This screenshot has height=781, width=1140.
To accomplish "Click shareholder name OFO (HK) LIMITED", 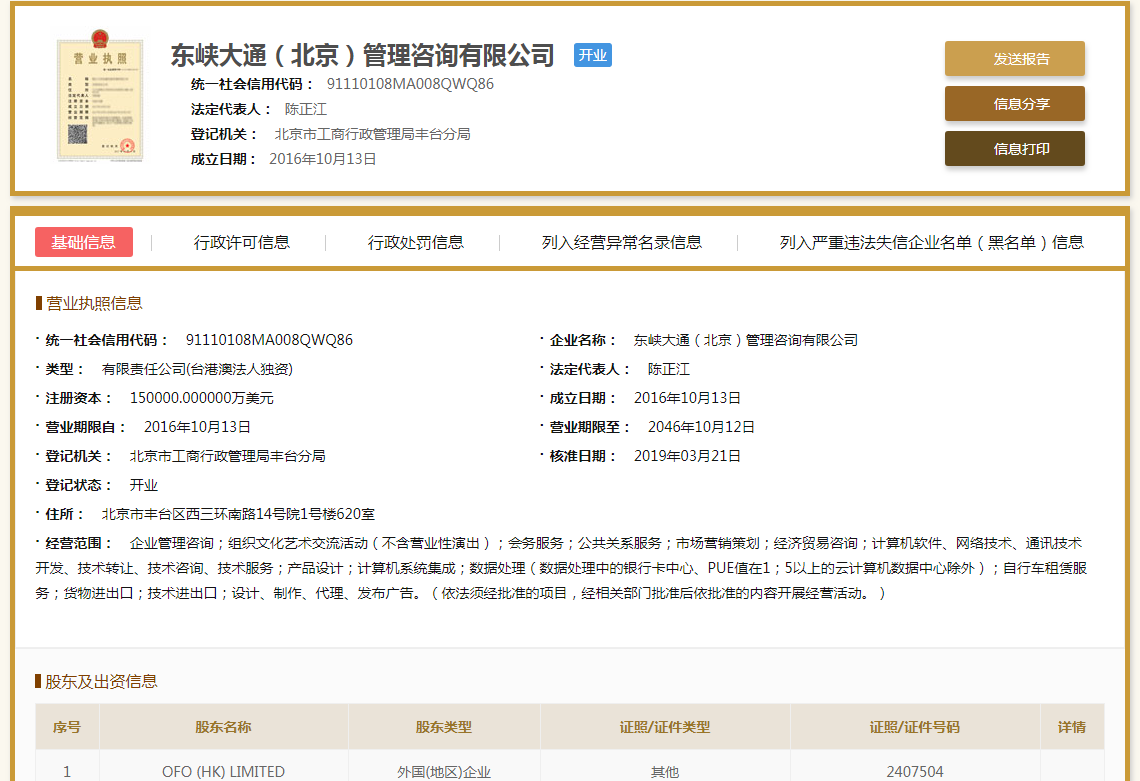I will (223, 772).
